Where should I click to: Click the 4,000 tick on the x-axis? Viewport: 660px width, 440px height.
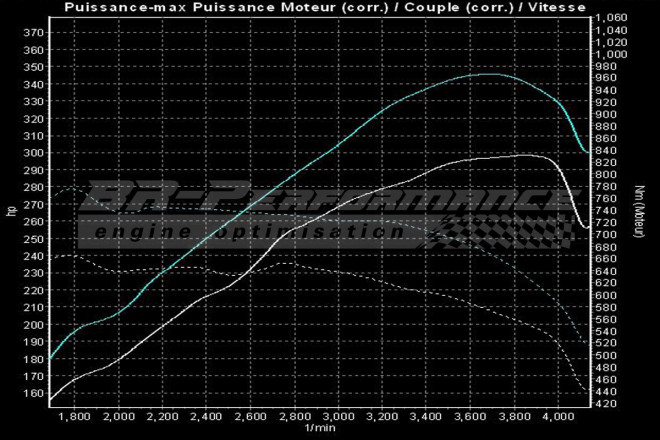point(557,415)
